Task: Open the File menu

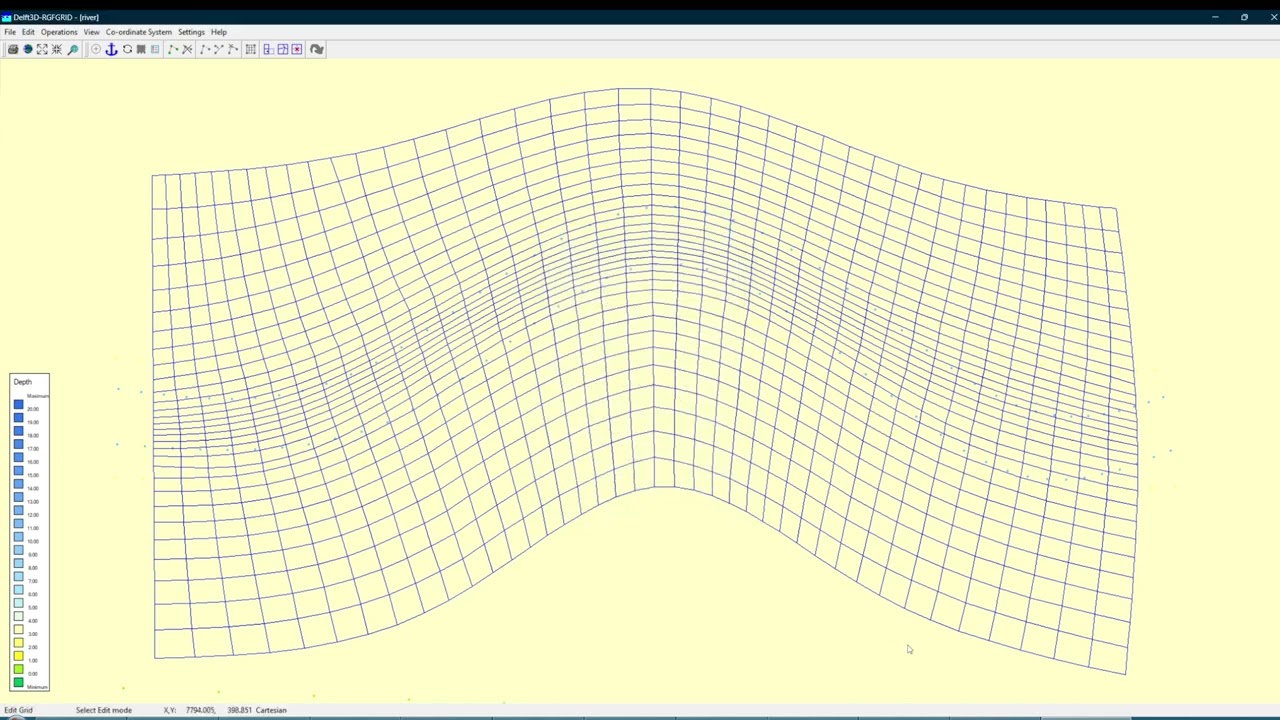Action: (x=10, y=32)
